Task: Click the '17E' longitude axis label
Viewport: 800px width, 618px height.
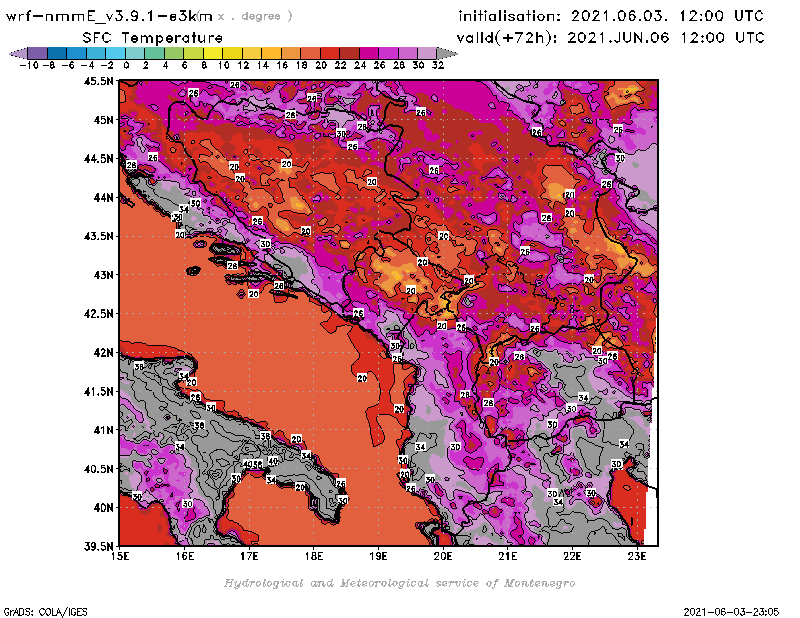Action: [249, 556]
